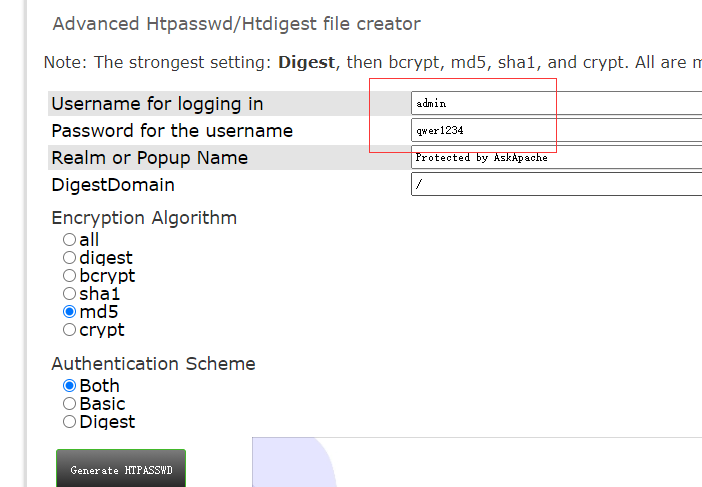Click the 'Password for the username' label
The height and width of the screenshot is (487, 702).
click(x=172, y=131)
